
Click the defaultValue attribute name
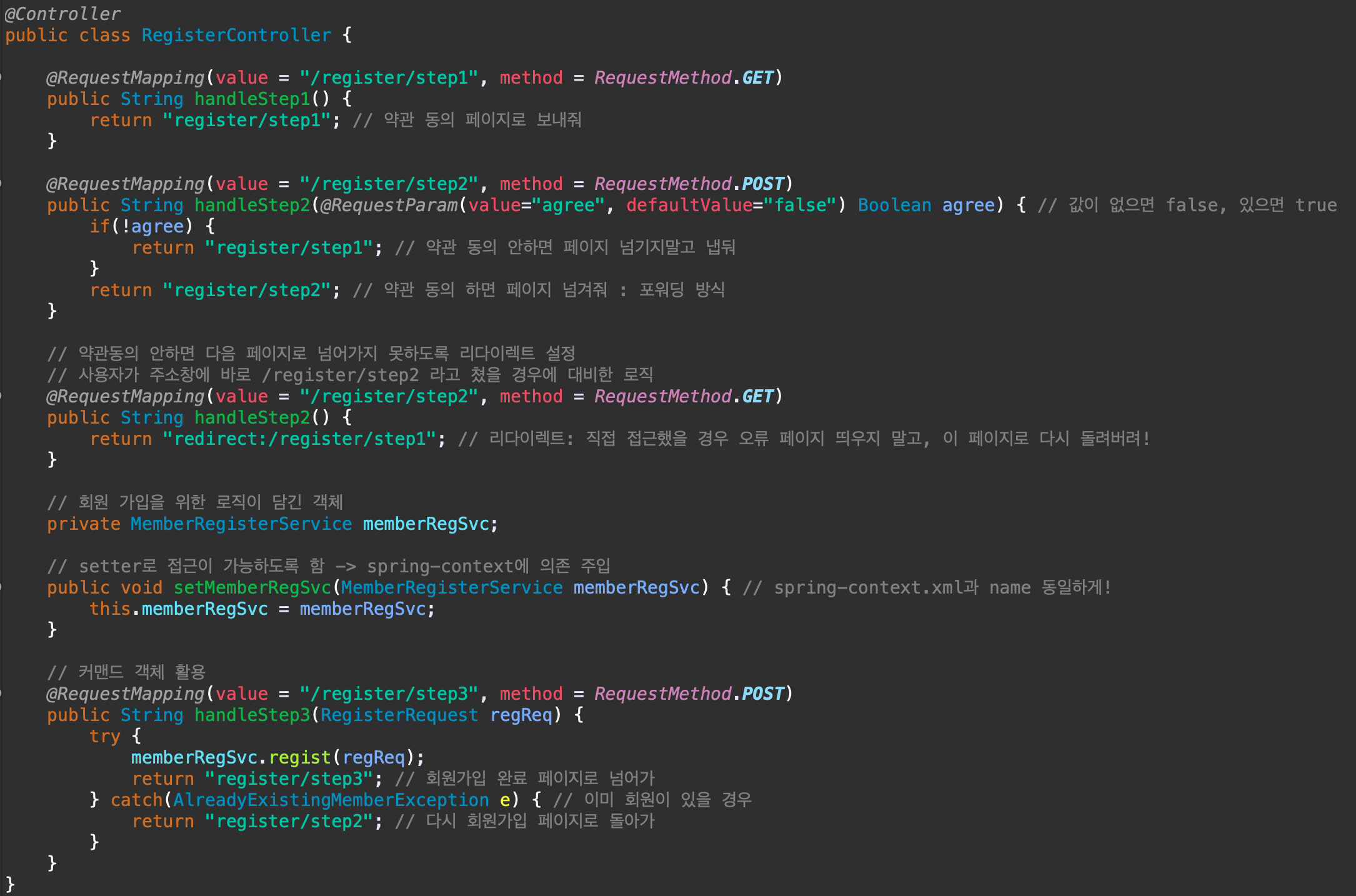pyautogui.click(x=689, y=205)
